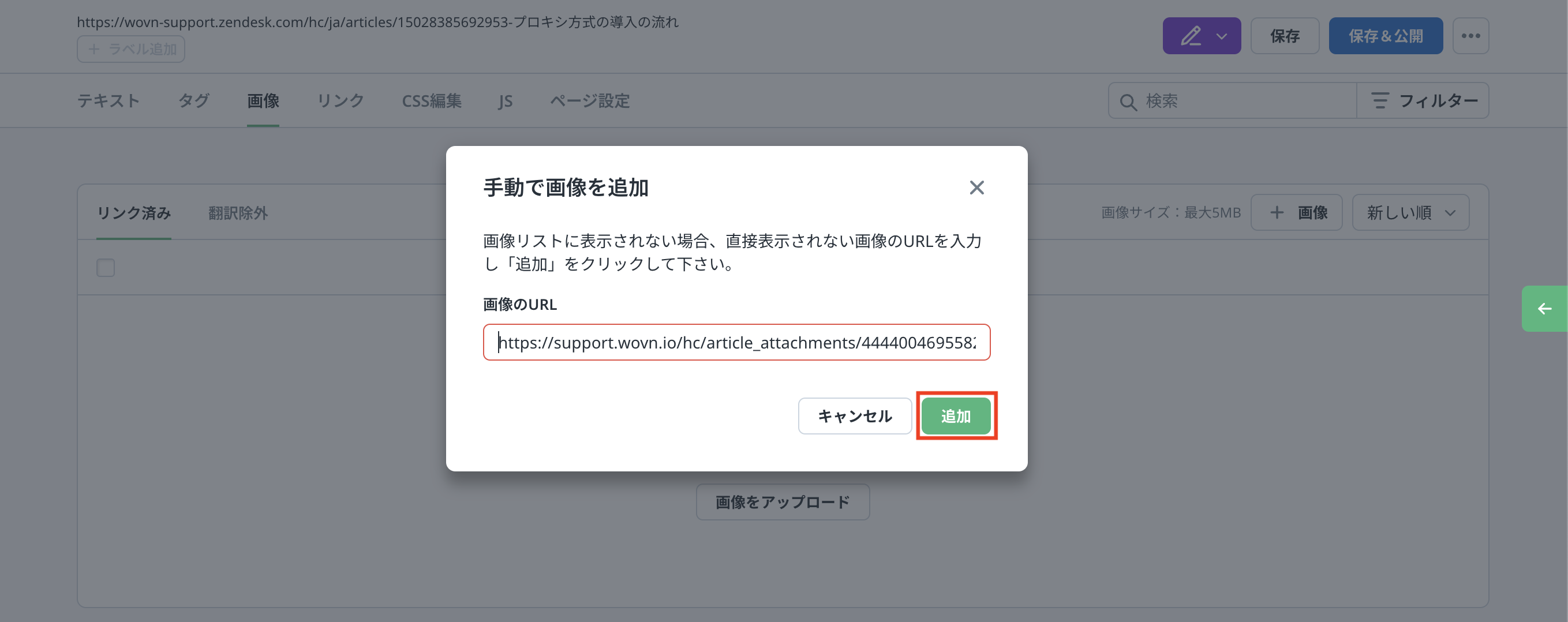Open the purple pencil edit mode dropdown

1202,36
